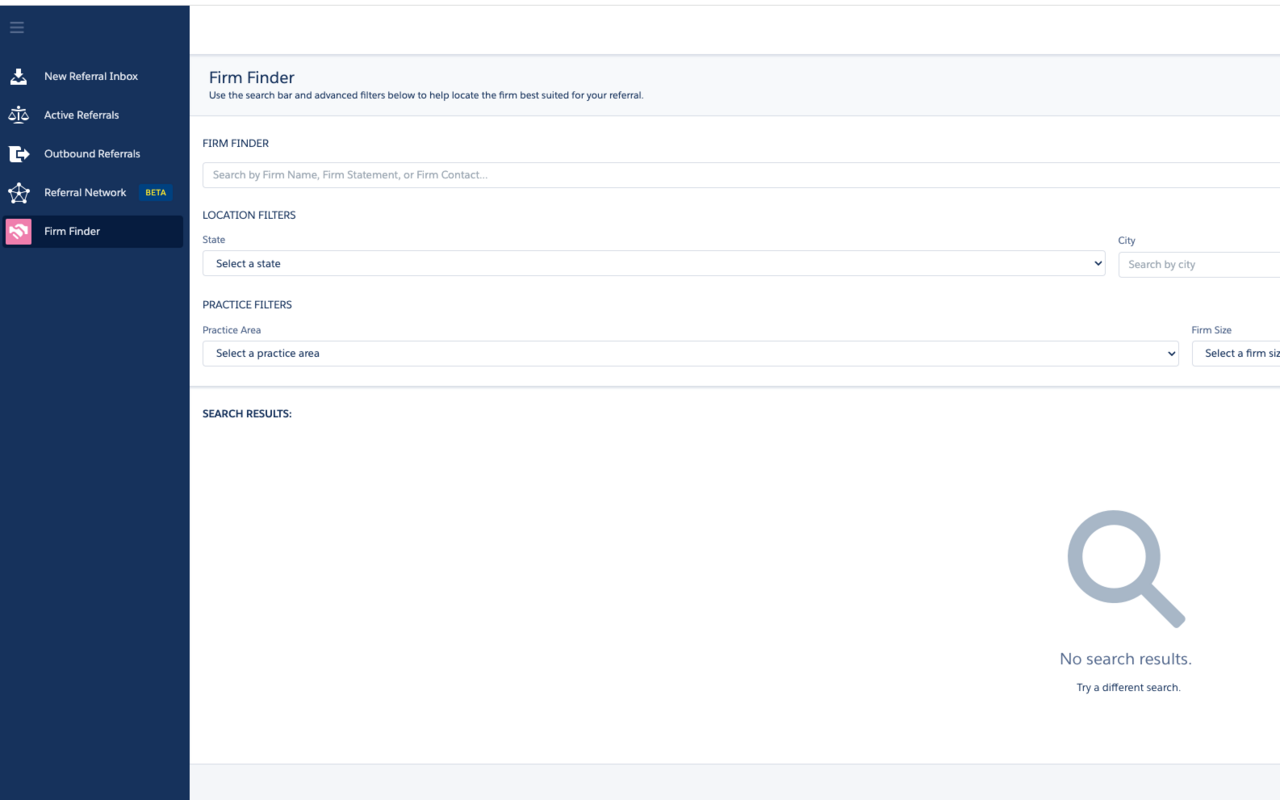The image size is (1280, 800).
Task: Click the Practice Area label
Action: click(x=232, y=330)
